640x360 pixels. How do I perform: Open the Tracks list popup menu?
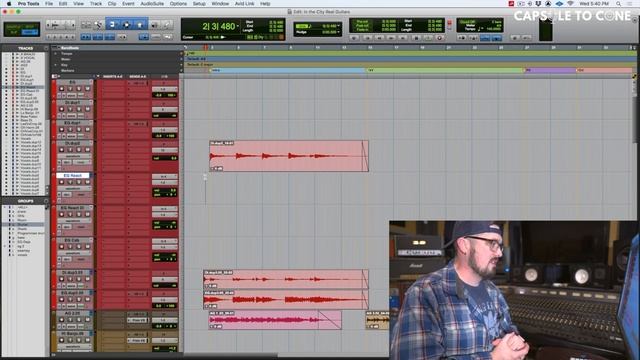click(46, 48)
